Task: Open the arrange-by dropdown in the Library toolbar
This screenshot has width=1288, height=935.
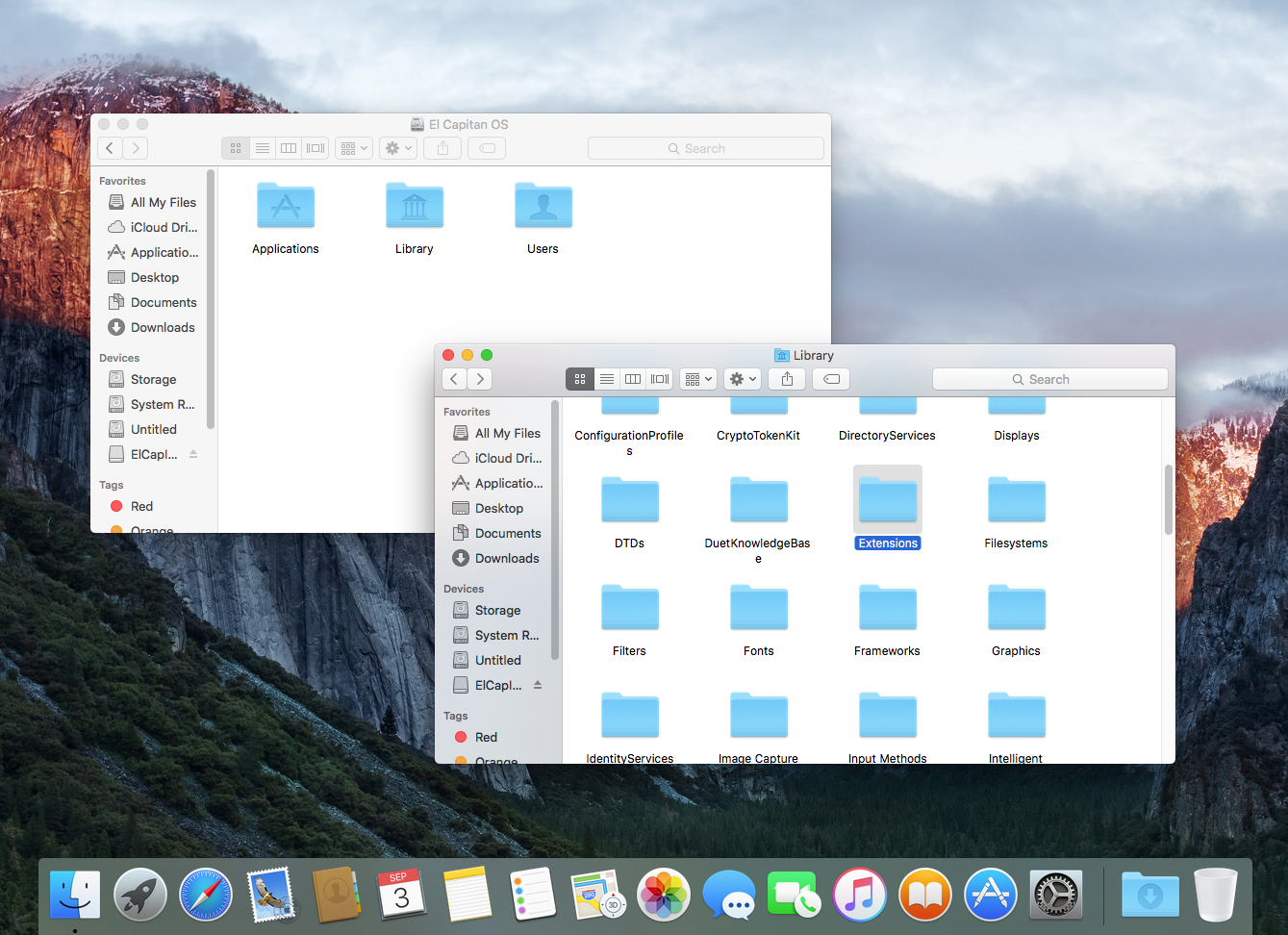Action: (x=697, y=378)
